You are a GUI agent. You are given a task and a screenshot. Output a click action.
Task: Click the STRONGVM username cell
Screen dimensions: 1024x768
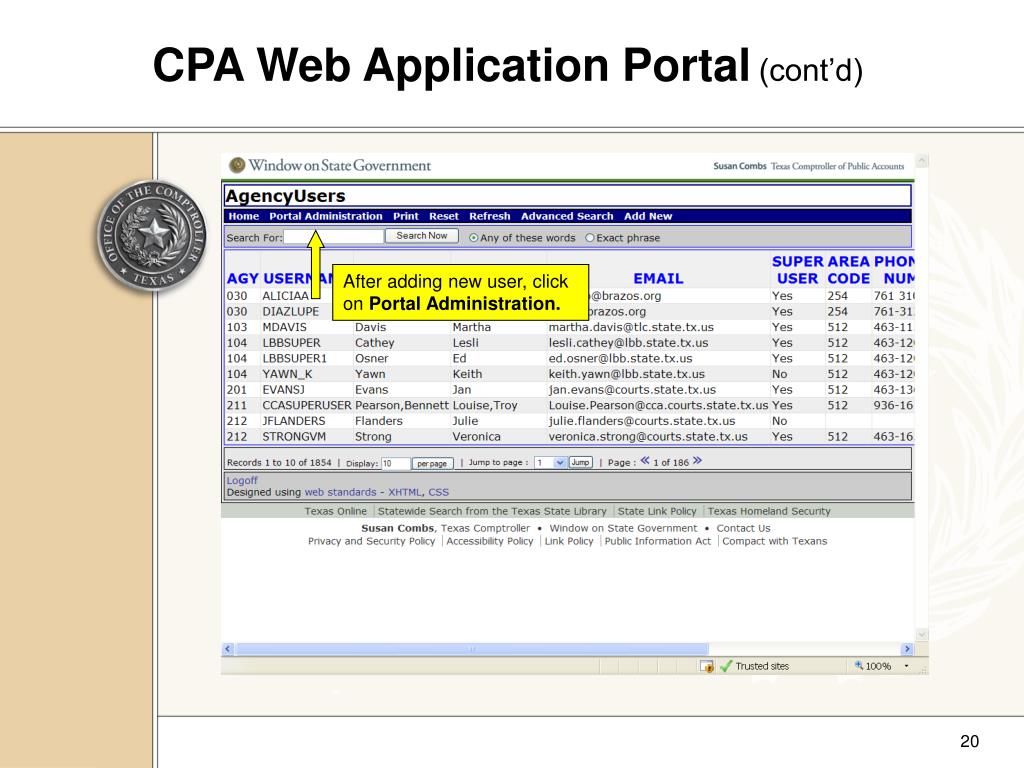coord(294,437)
